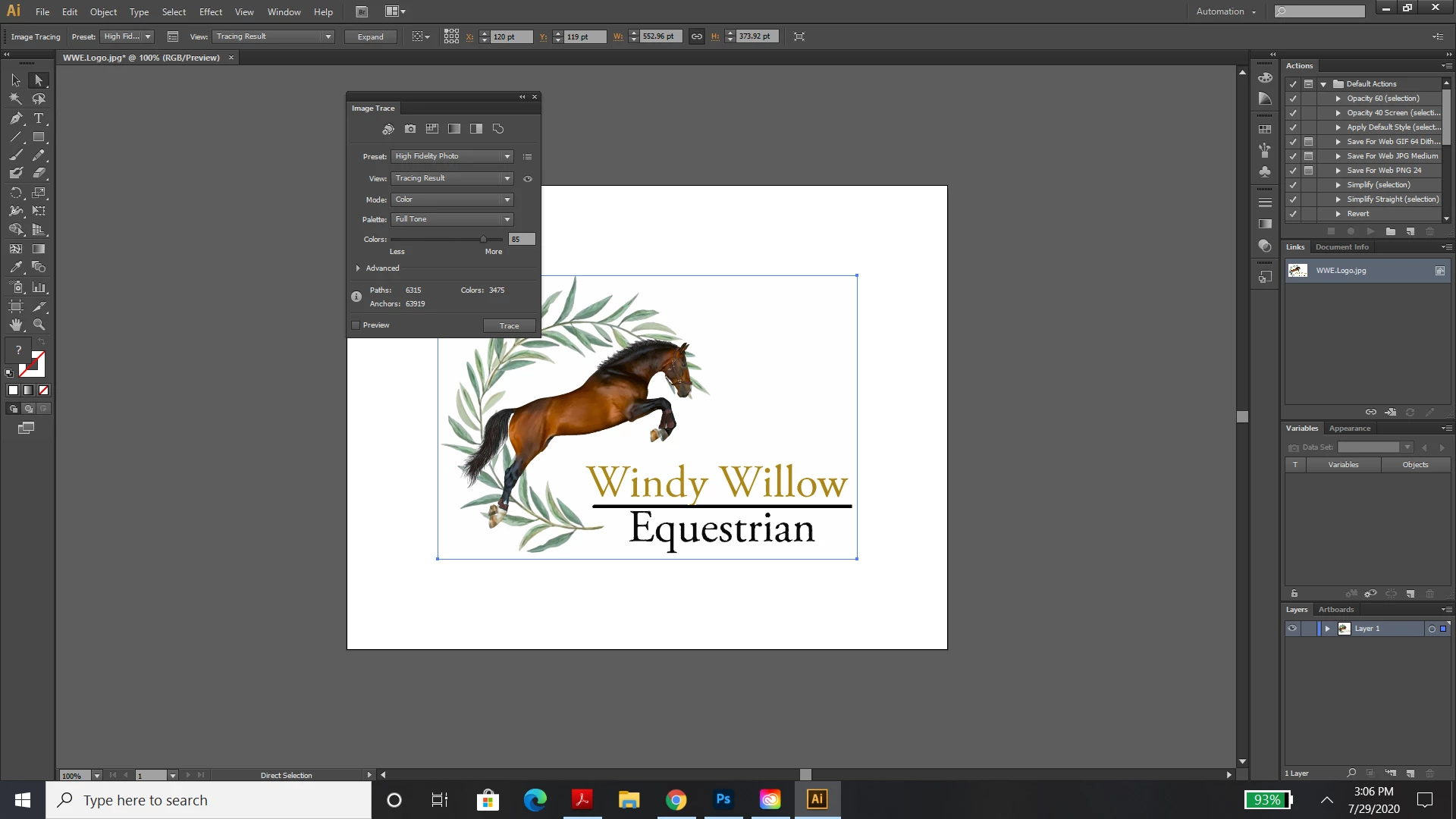Toggle checkmark for Opacity 60 action
The width and height of the screenshot is (1456, 819).
click(x=1293, y=99)
